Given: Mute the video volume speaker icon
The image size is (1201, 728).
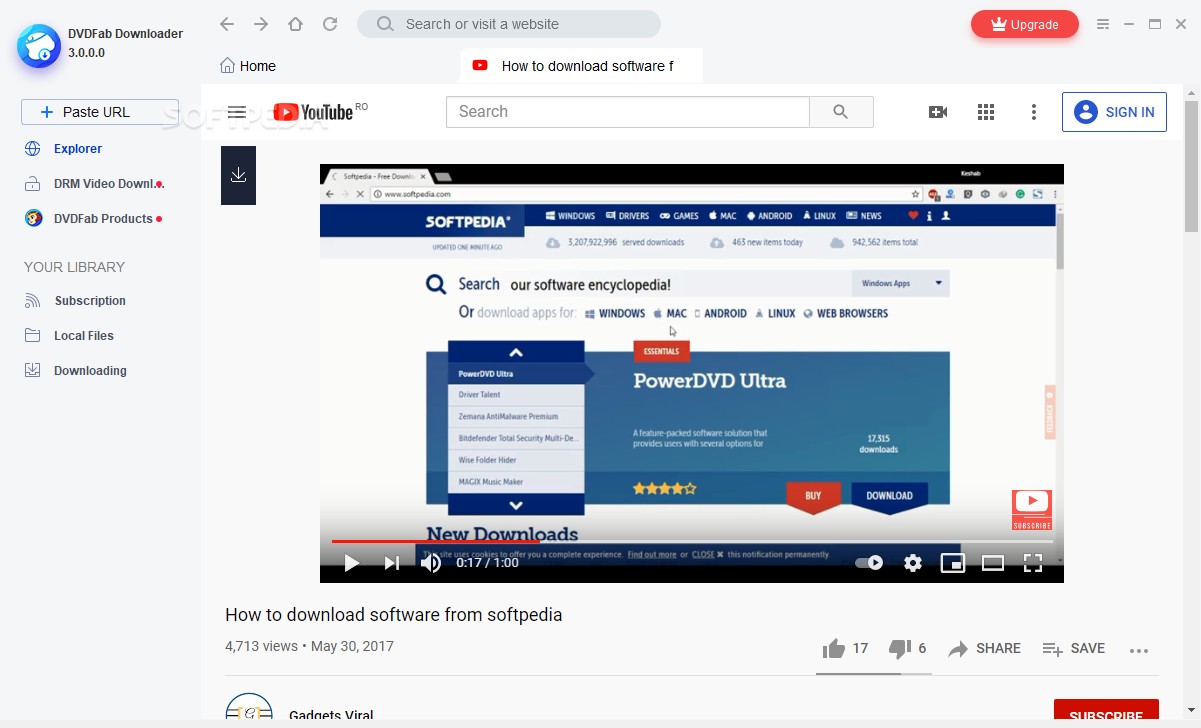Looking at the screenshot, I should pyautogui.click(x=431, y=563).
